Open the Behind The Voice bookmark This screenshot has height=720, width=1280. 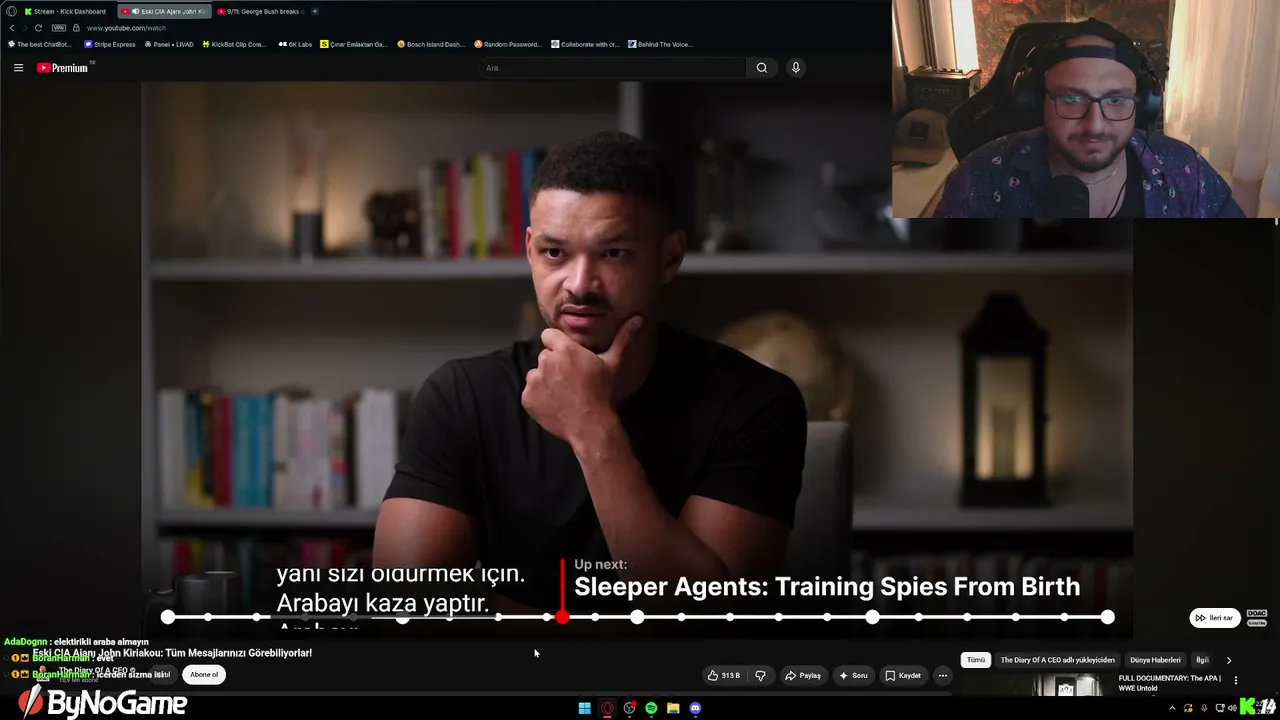point(661,44)
